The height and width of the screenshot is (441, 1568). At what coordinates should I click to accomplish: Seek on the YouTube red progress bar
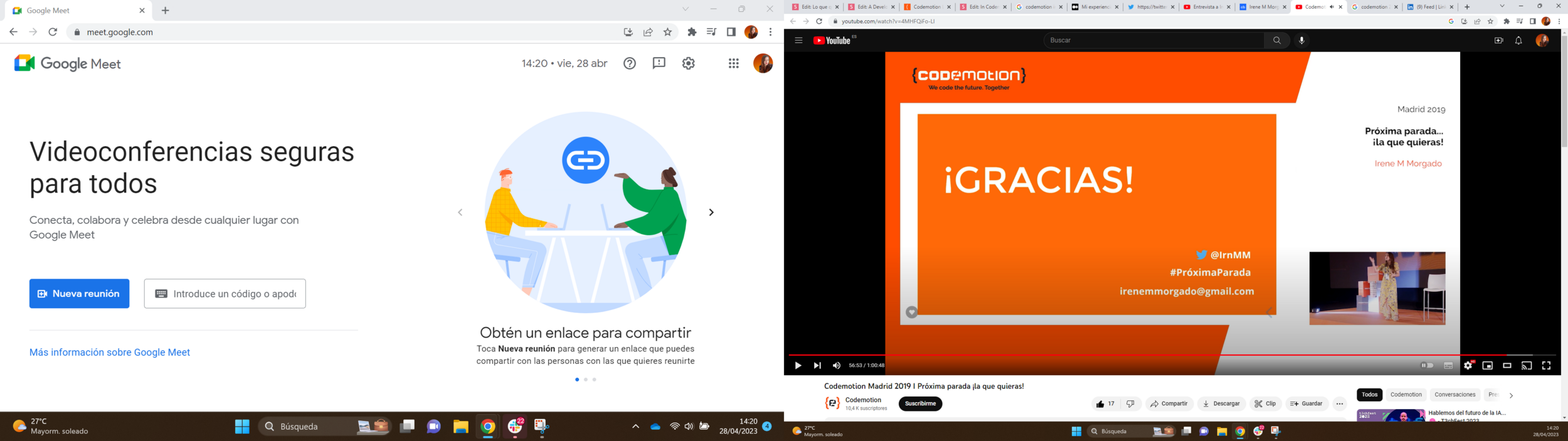(x=1172, y=355)
